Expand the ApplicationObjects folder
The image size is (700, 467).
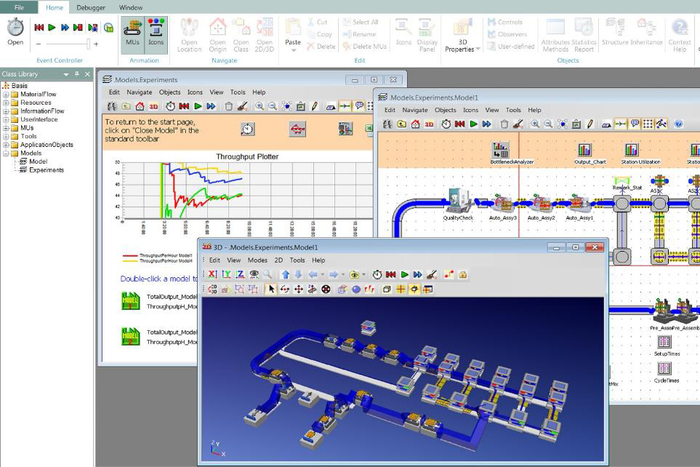(6, 145)
